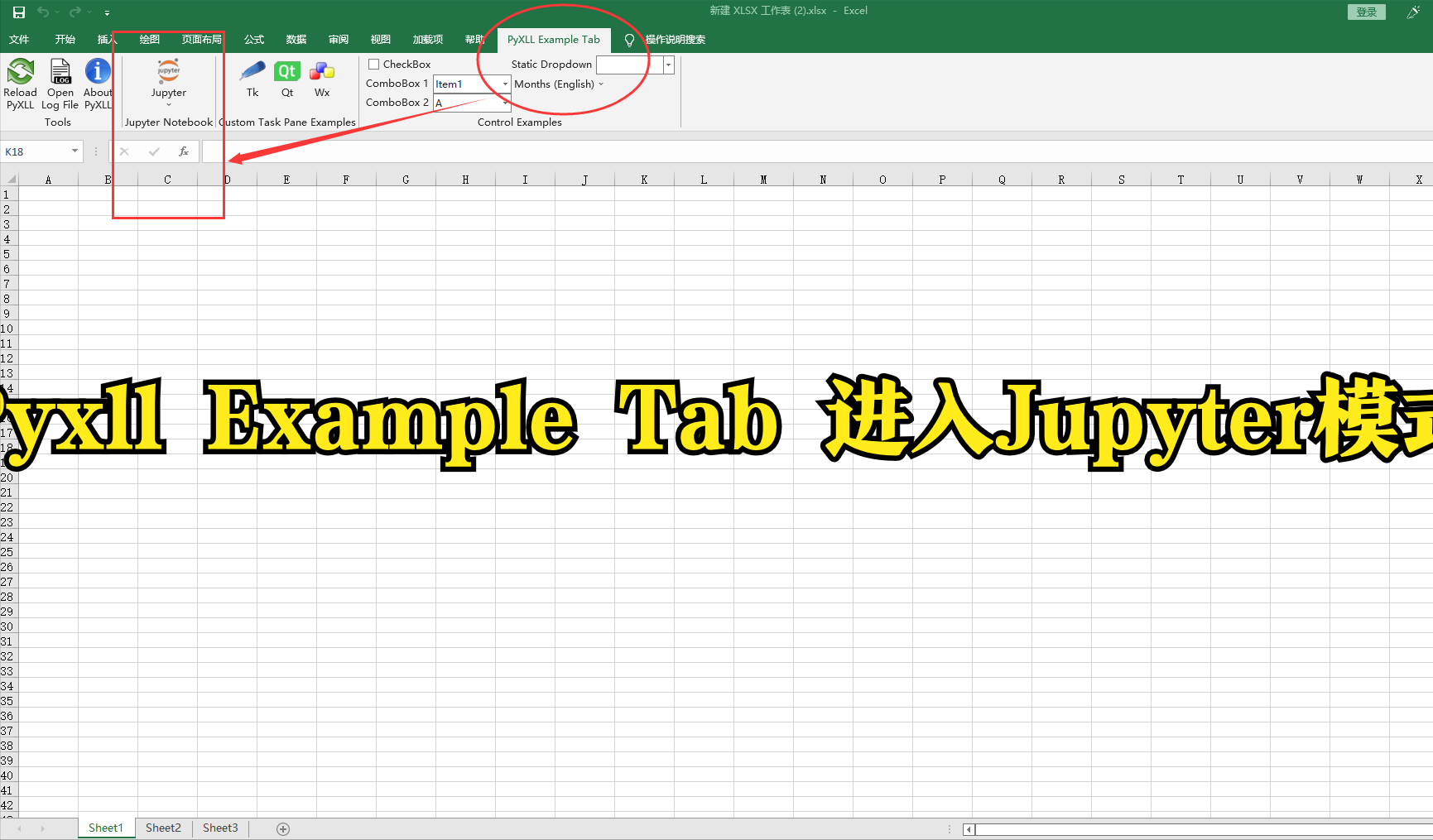Click the 操作说明搜索 search box
The width and height of the screenshot is (1433, 840).
pos(676,40)
